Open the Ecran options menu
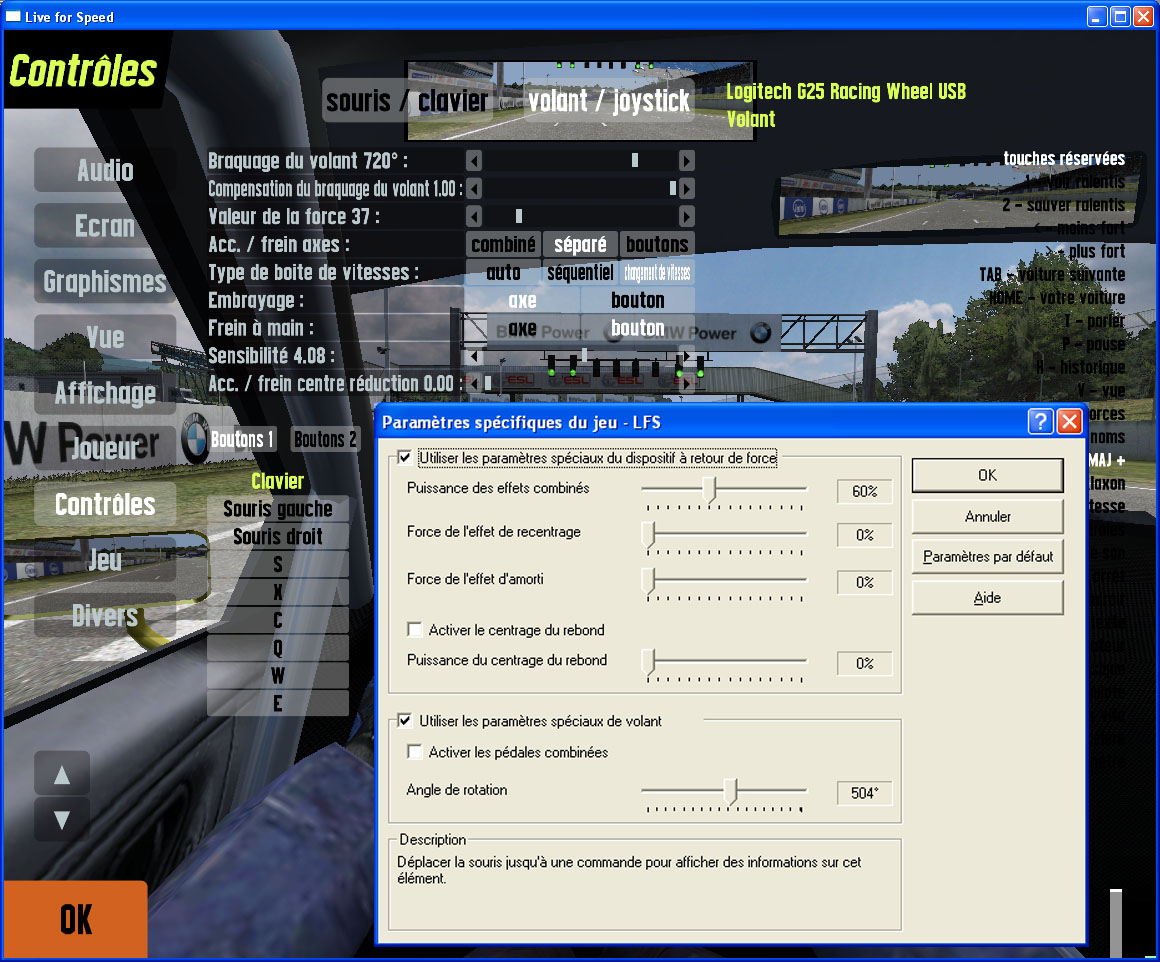Image resolution: width=1160 pixels, height=962 pixels. (x=105, y=226)
